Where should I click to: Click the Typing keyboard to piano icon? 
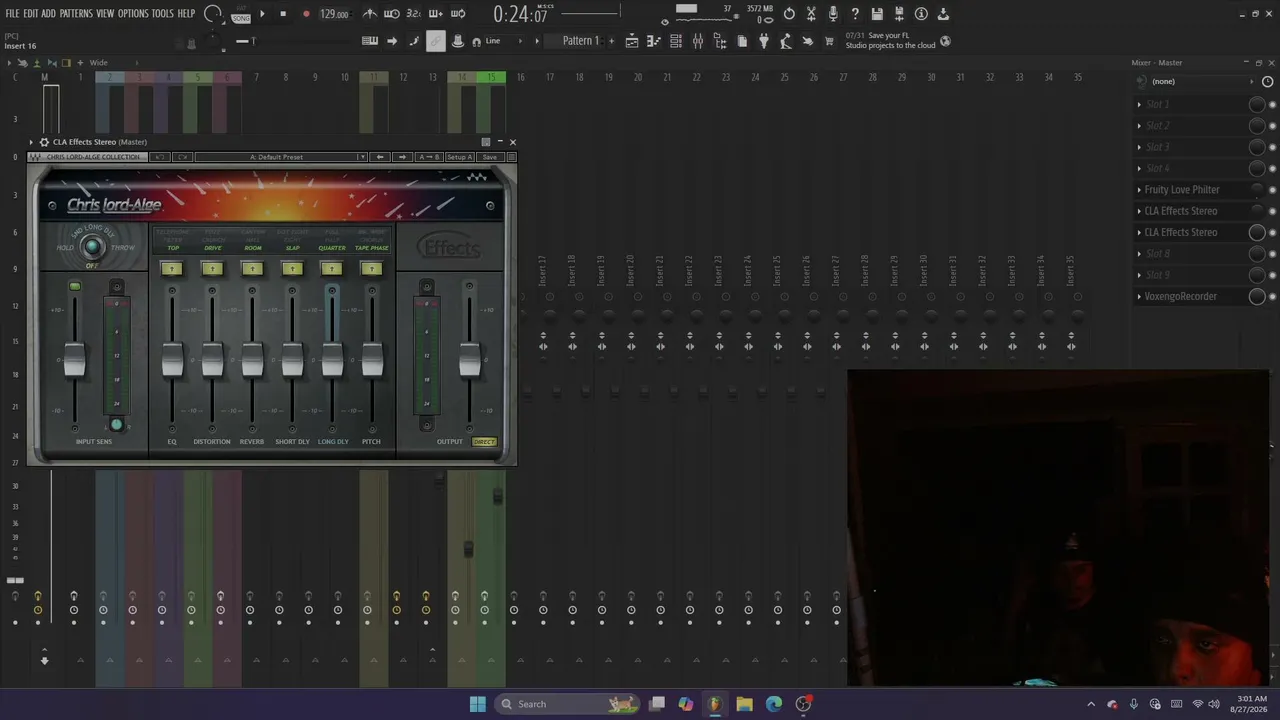coord(370,41)
